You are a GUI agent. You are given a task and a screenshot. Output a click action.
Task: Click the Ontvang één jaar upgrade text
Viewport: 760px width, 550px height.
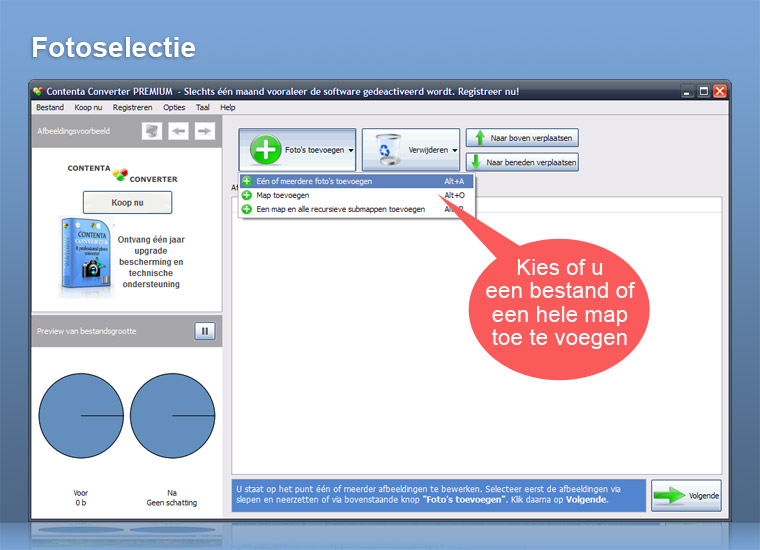[151, 262]
